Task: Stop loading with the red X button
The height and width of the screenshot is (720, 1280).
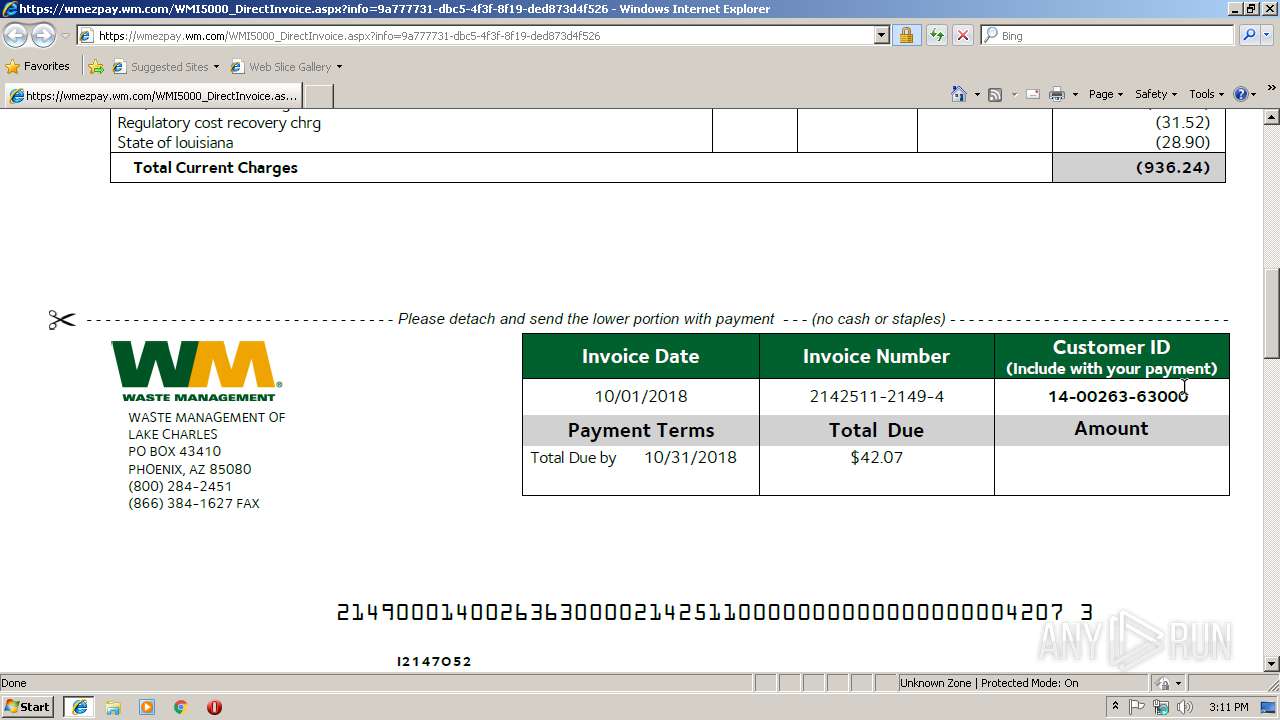Action: 962,36
